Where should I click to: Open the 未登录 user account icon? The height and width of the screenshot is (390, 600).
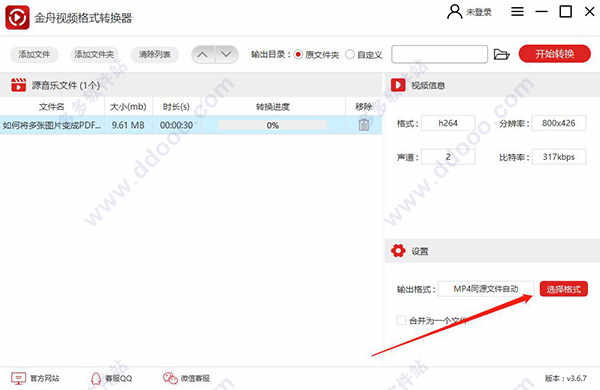(454, 12)
